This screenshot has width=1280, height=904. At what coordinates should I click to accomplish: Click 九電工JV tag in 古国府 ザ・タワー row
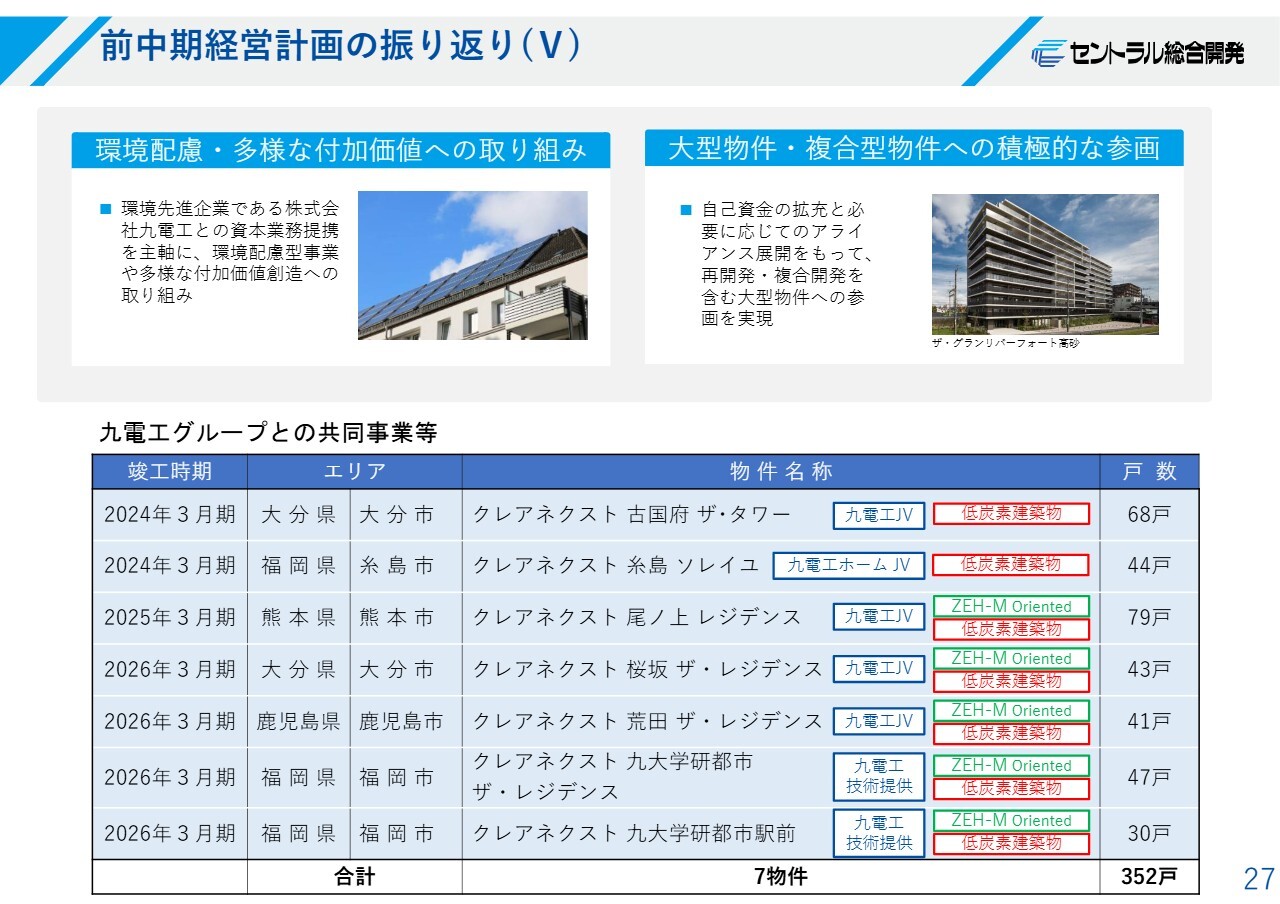point(879,515)
